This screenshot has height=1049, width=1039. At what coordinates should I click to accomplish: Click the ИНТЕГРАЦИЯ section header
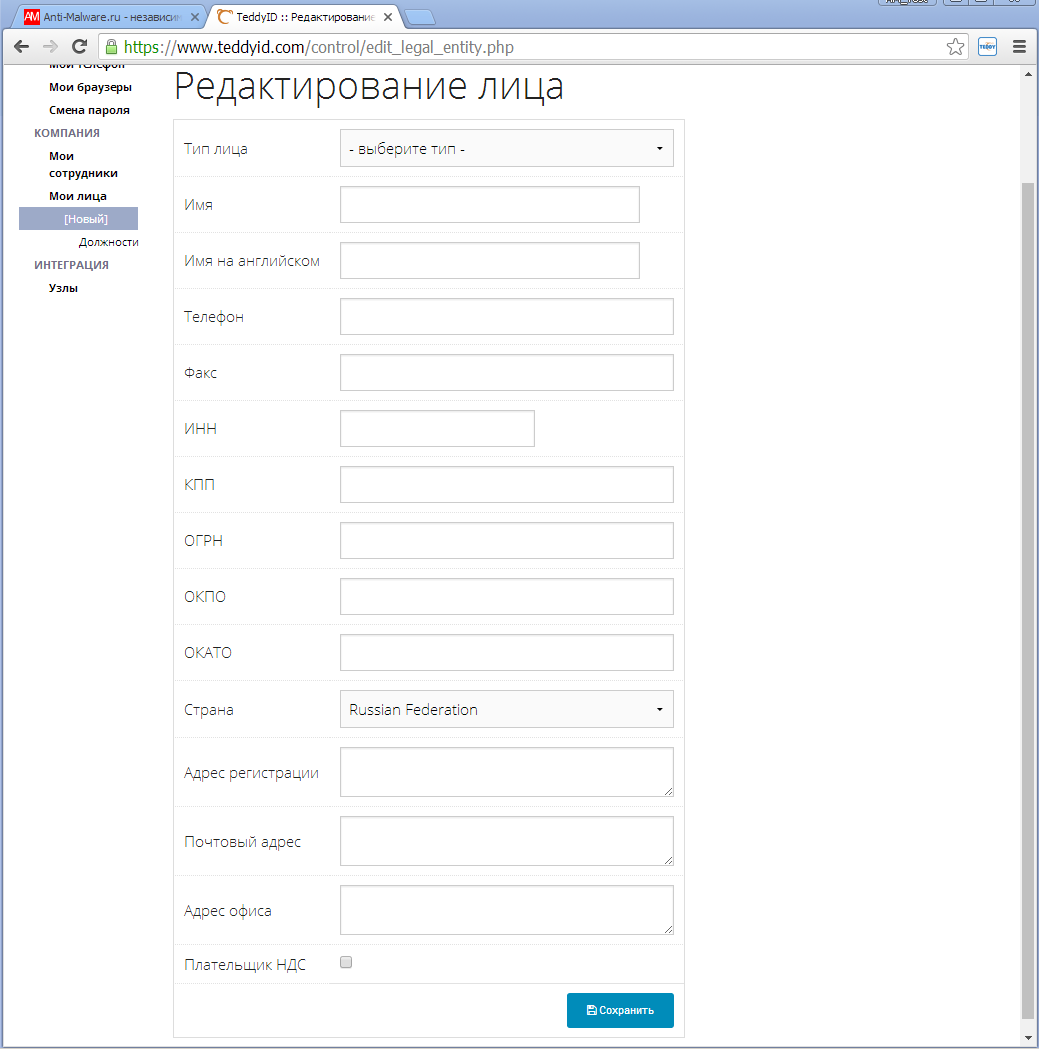[72, 265]
